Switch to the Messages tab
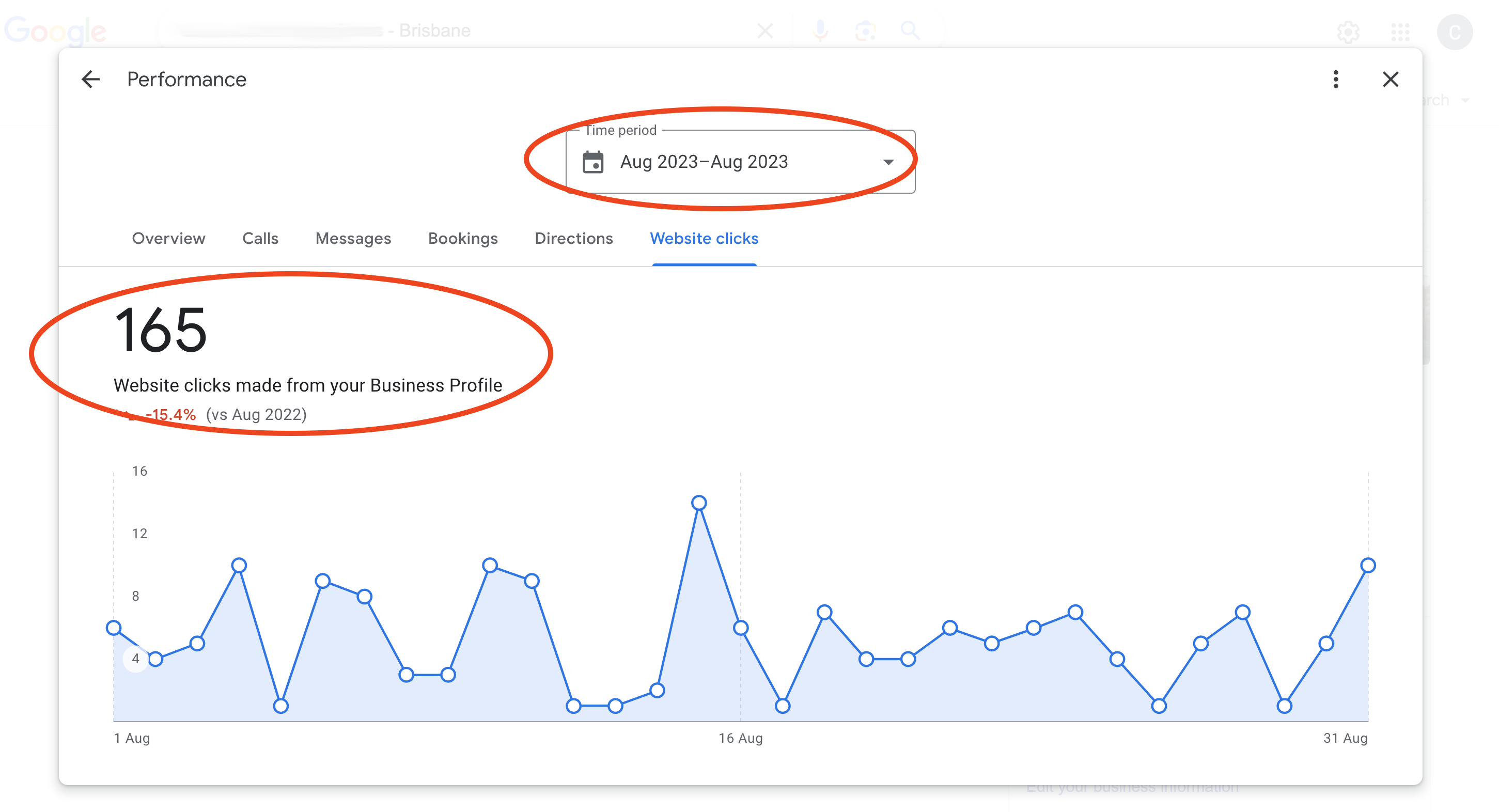This screenshot has width=1499, height=812. click(x=353, y=239)
